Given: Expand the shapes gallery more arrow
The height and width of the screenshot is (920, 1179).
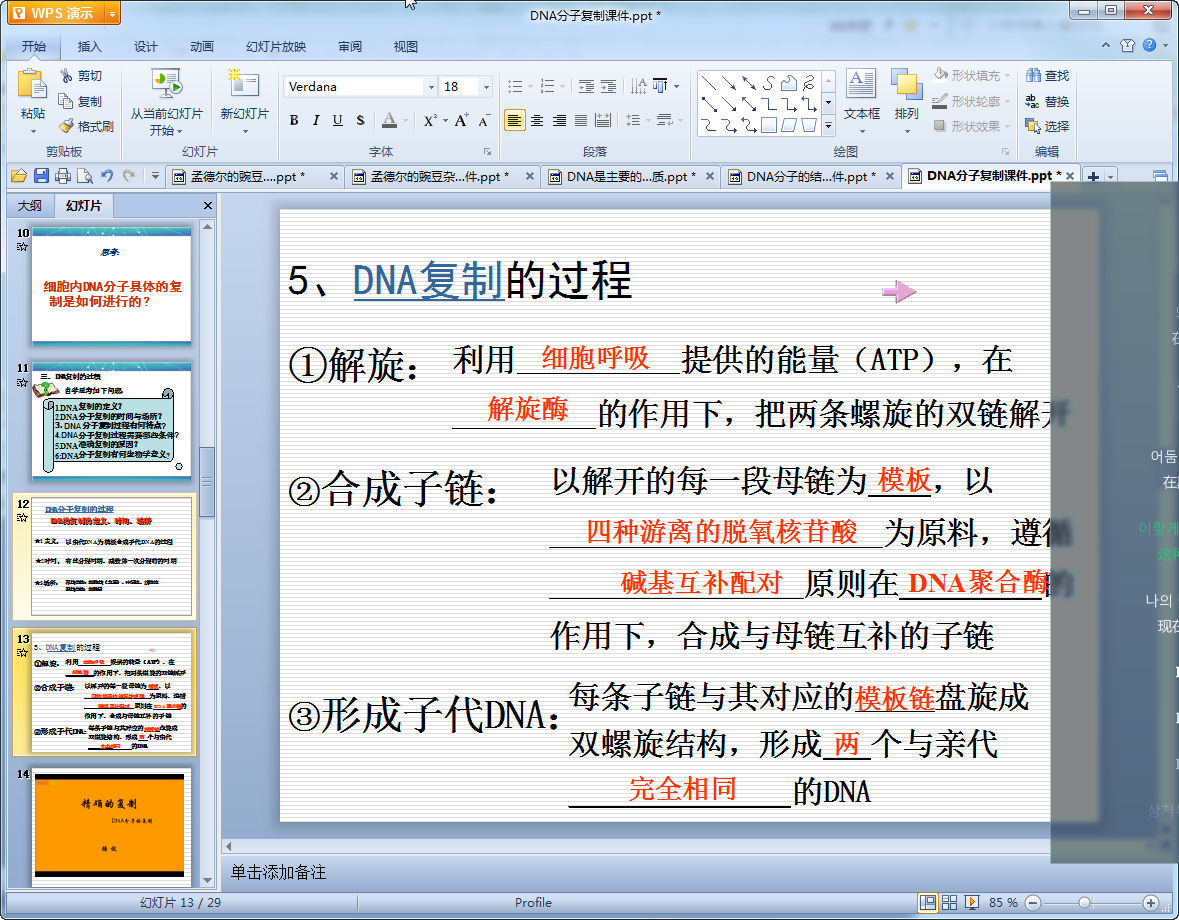Looking at the screenshot, I should (x=829, y=126).
